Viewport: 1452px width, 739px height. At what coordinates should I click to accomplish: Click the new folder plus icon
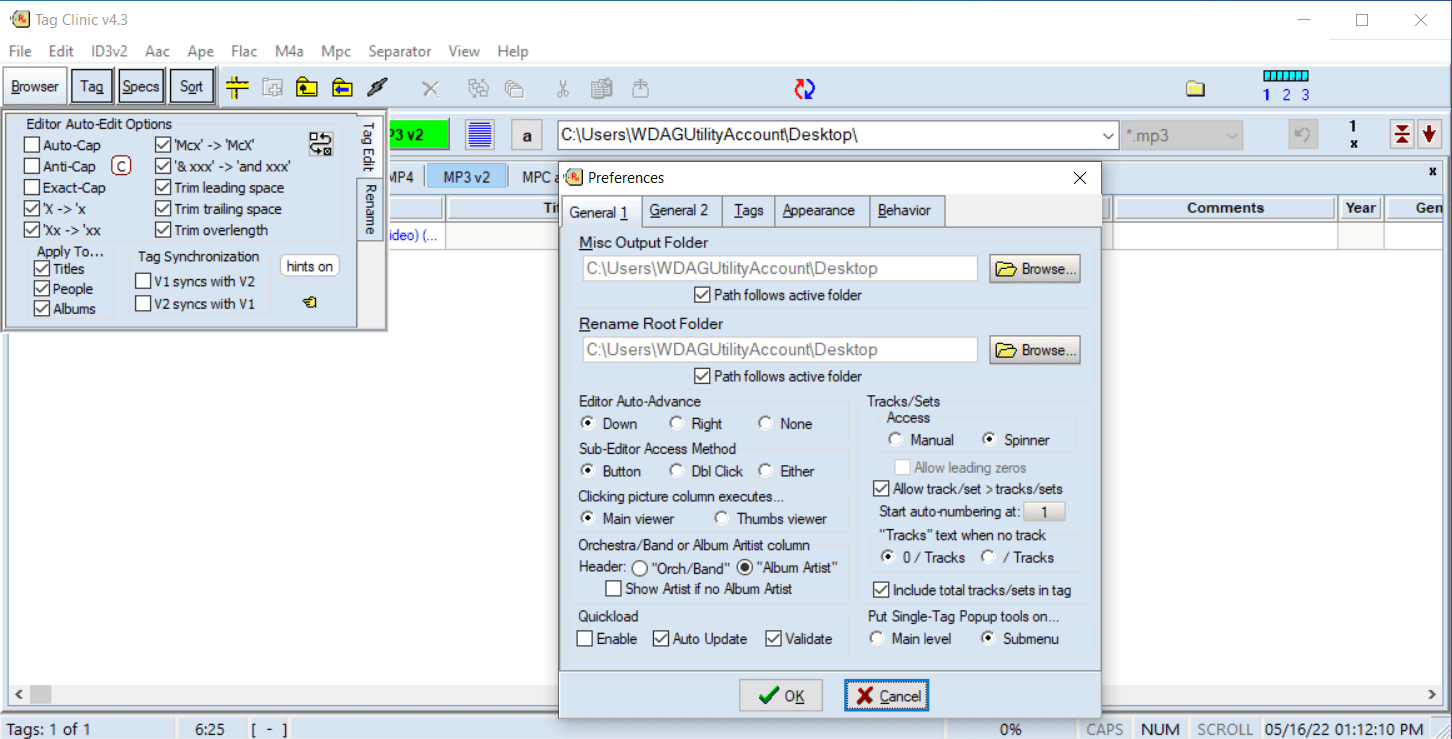click(272, 88)
